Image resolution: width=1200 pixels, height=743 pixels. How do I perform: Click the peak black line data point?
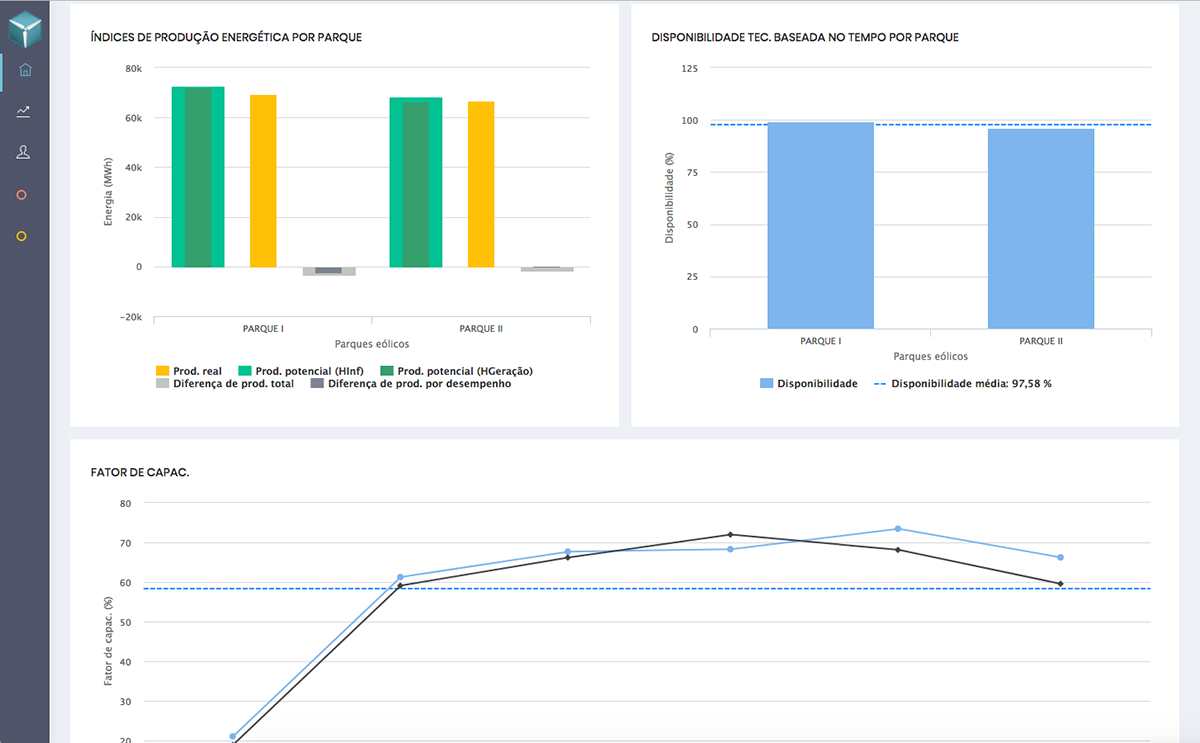(730, 534)
